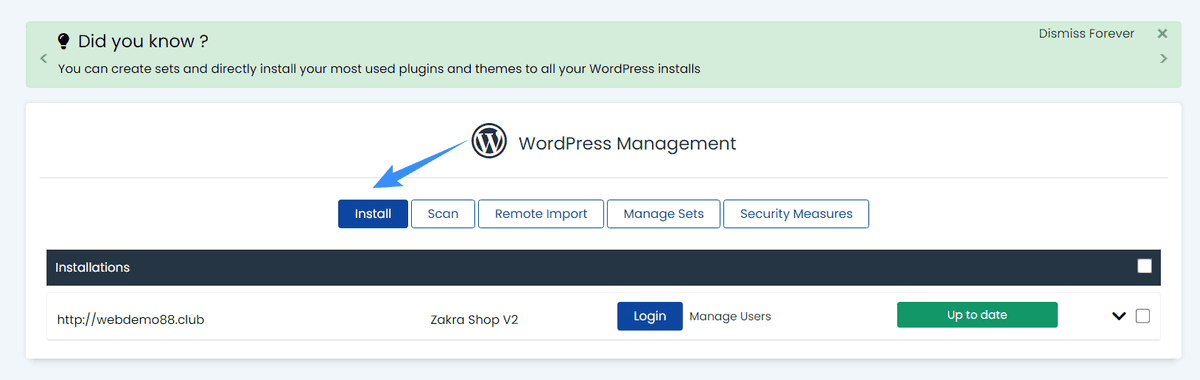This screenshot has width=1200, height=380.
Task: Click the Up to date status button
Action: point(977,315)
